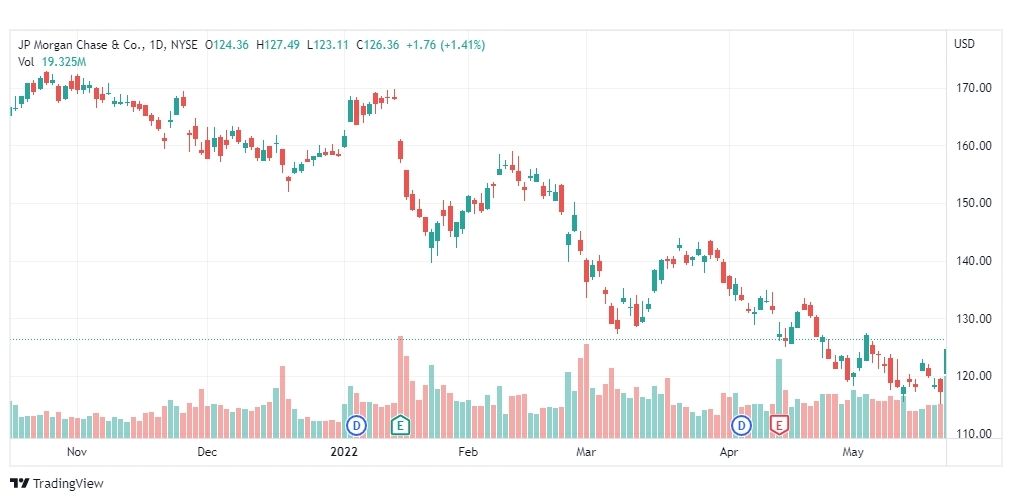This screenshot has width=1012, height=501.
Task: Click the 170.00 price axis label
Action: tap(973, 88)
